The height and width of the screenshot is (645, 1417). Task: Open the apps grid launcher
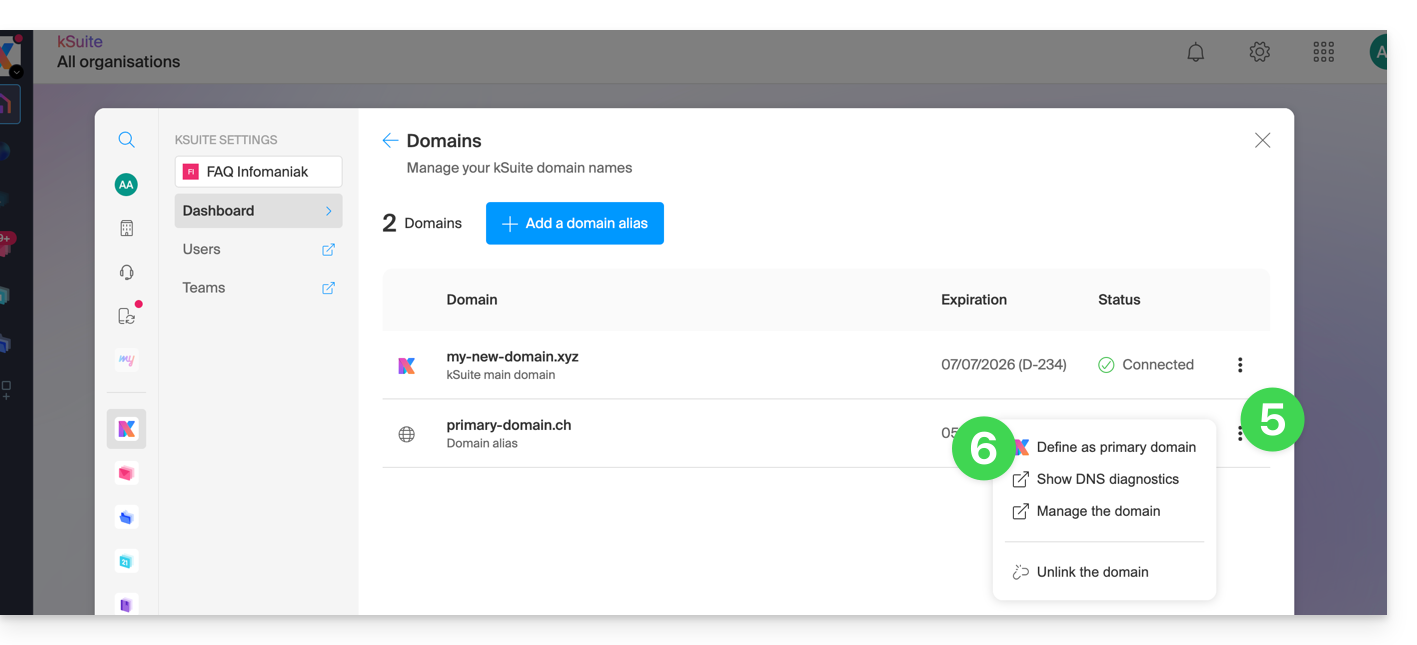click(x=1323, y=52)
